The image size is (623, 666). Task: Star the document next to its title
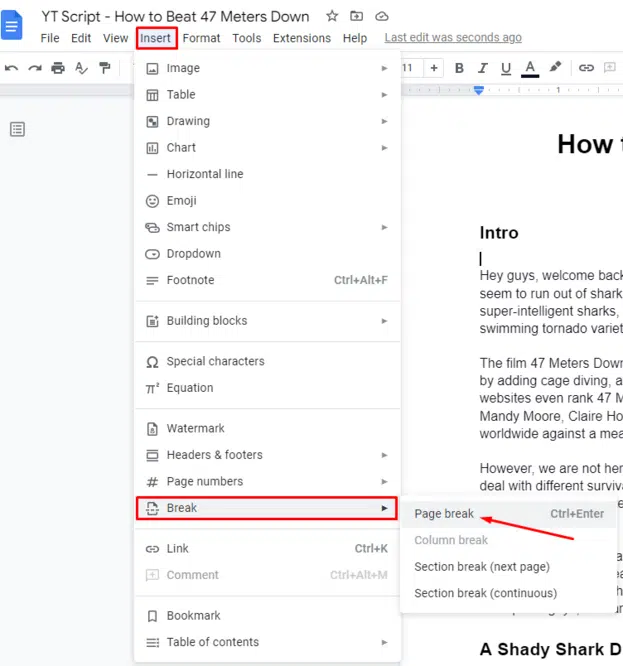pos(332,16)
